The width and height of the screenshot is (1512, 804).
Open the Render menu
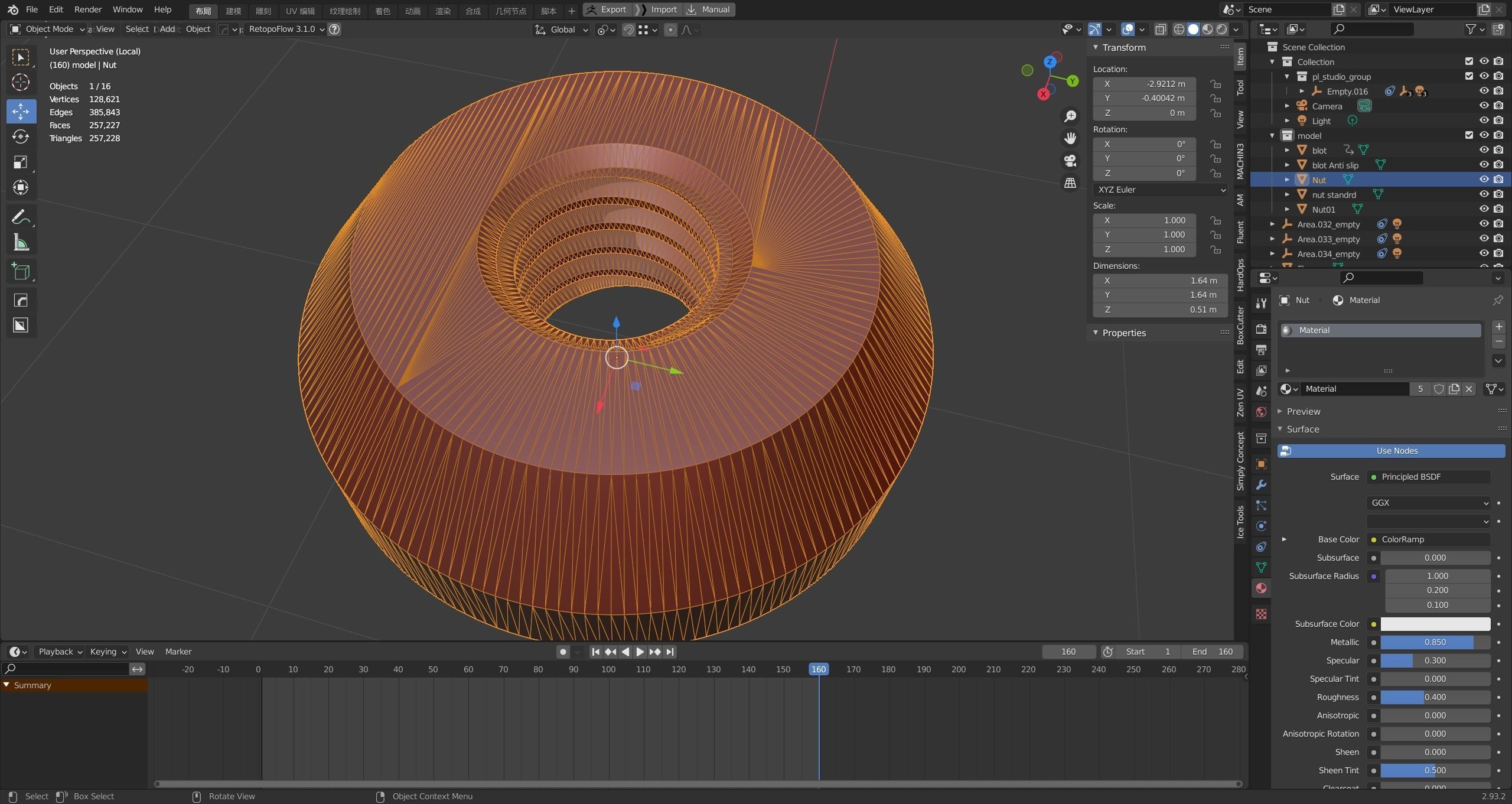(x=87, y=9)
